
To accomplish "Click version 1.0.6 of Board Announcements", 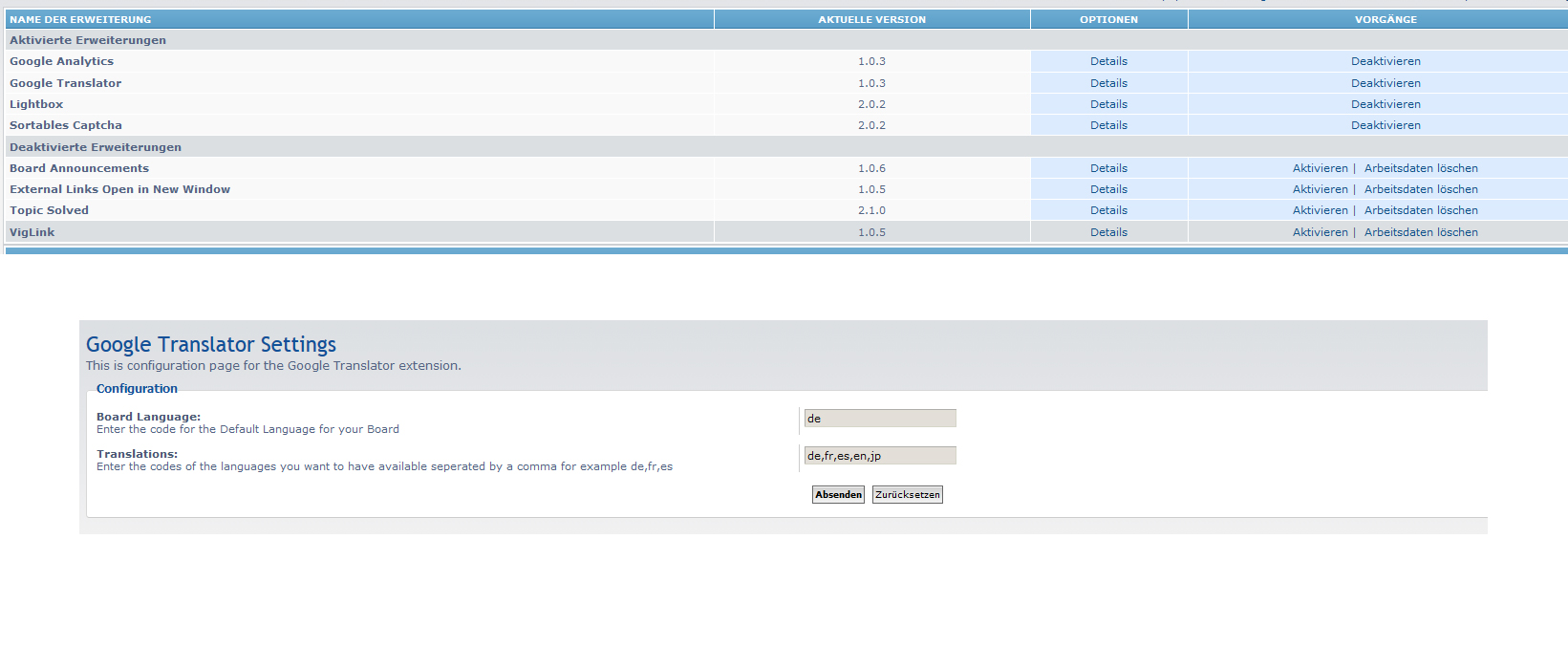I will tap(871, 168).
